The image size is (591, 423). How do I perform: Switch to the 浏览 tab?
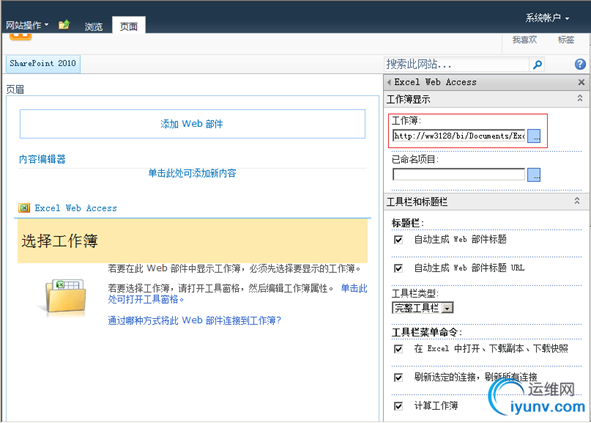coord(93,27)
